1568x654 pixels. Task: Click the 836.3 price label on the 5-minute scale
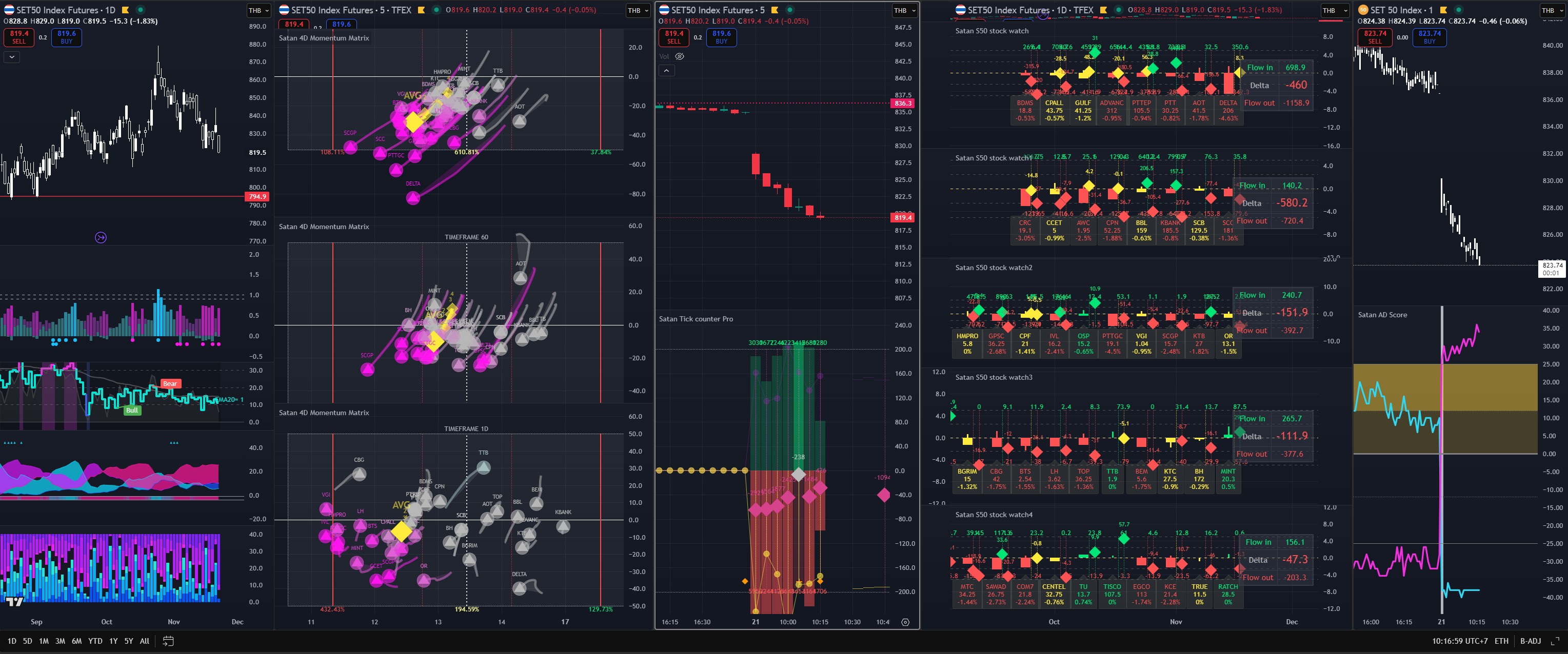point(903,104)
